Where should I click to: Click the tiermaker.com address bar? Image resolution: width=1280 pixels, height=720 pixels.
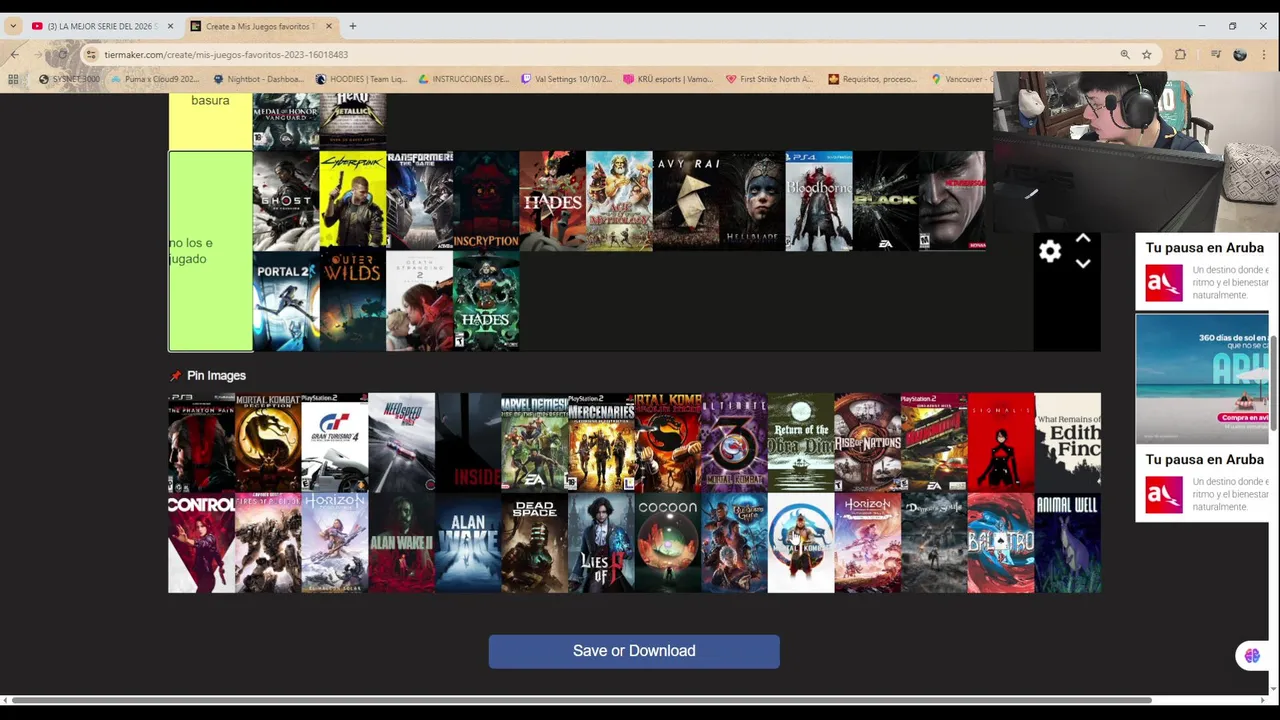[600, 55]
